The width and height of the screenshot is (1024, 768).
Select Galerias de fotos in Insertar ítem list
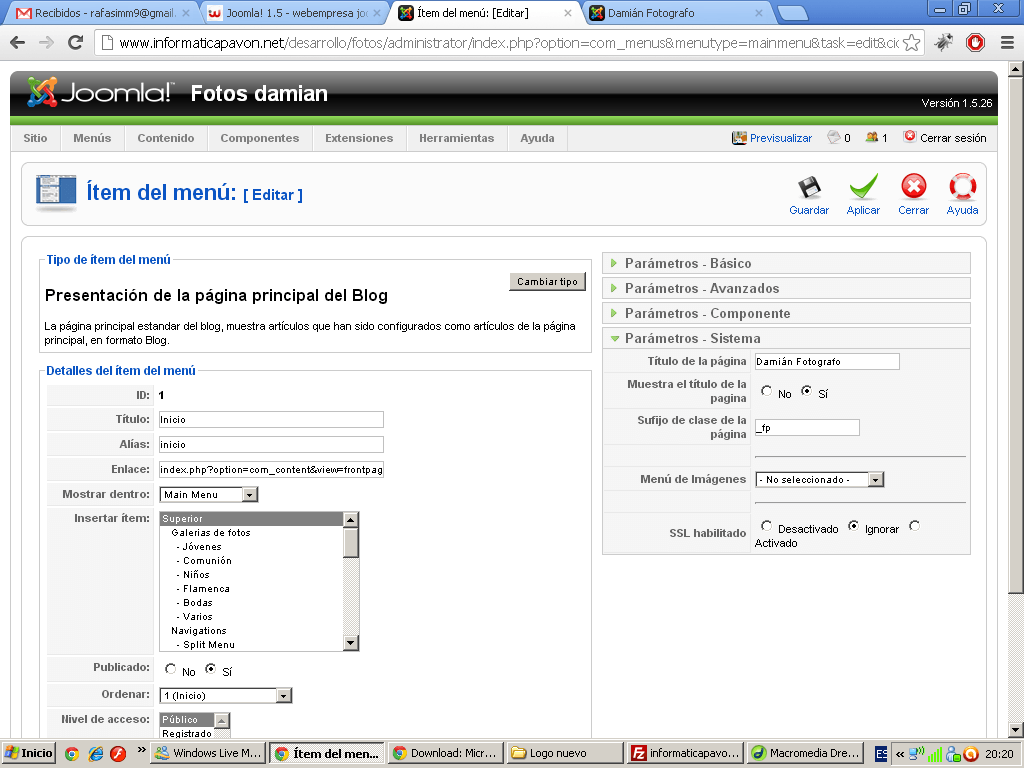[x=210, y=533]
